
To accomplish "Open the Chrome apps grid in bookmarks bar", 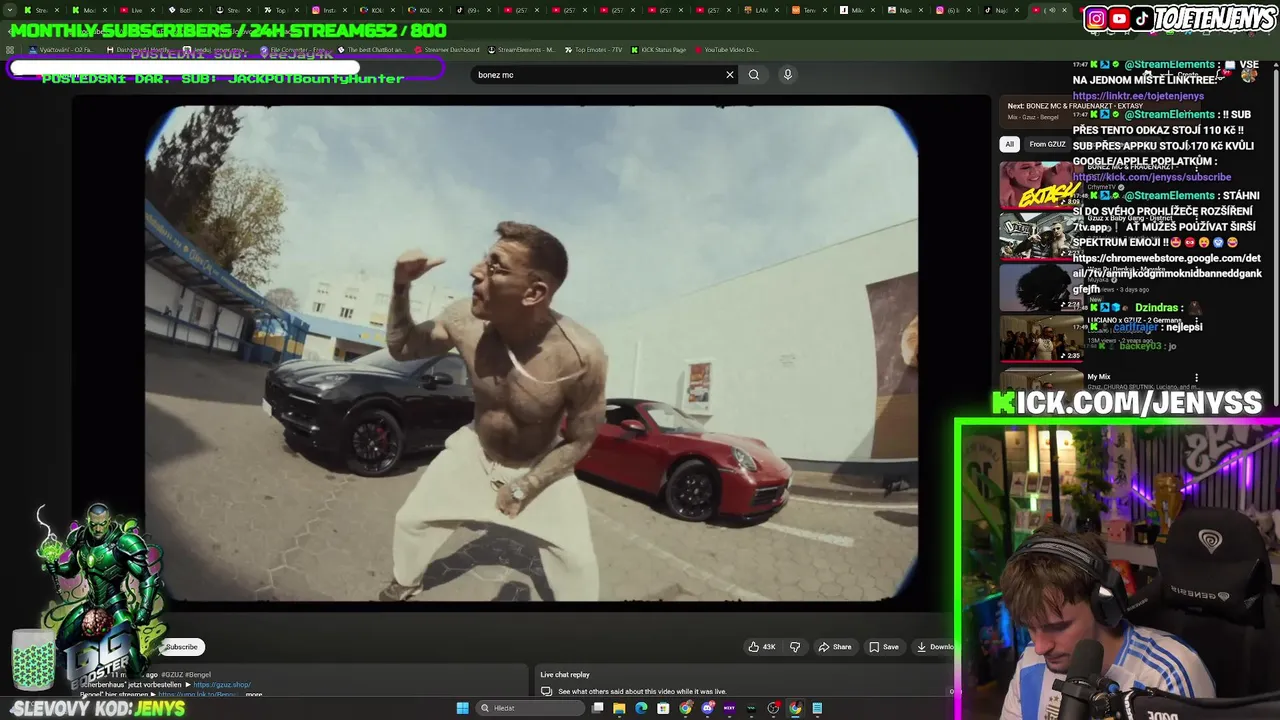I will (10, 50).
